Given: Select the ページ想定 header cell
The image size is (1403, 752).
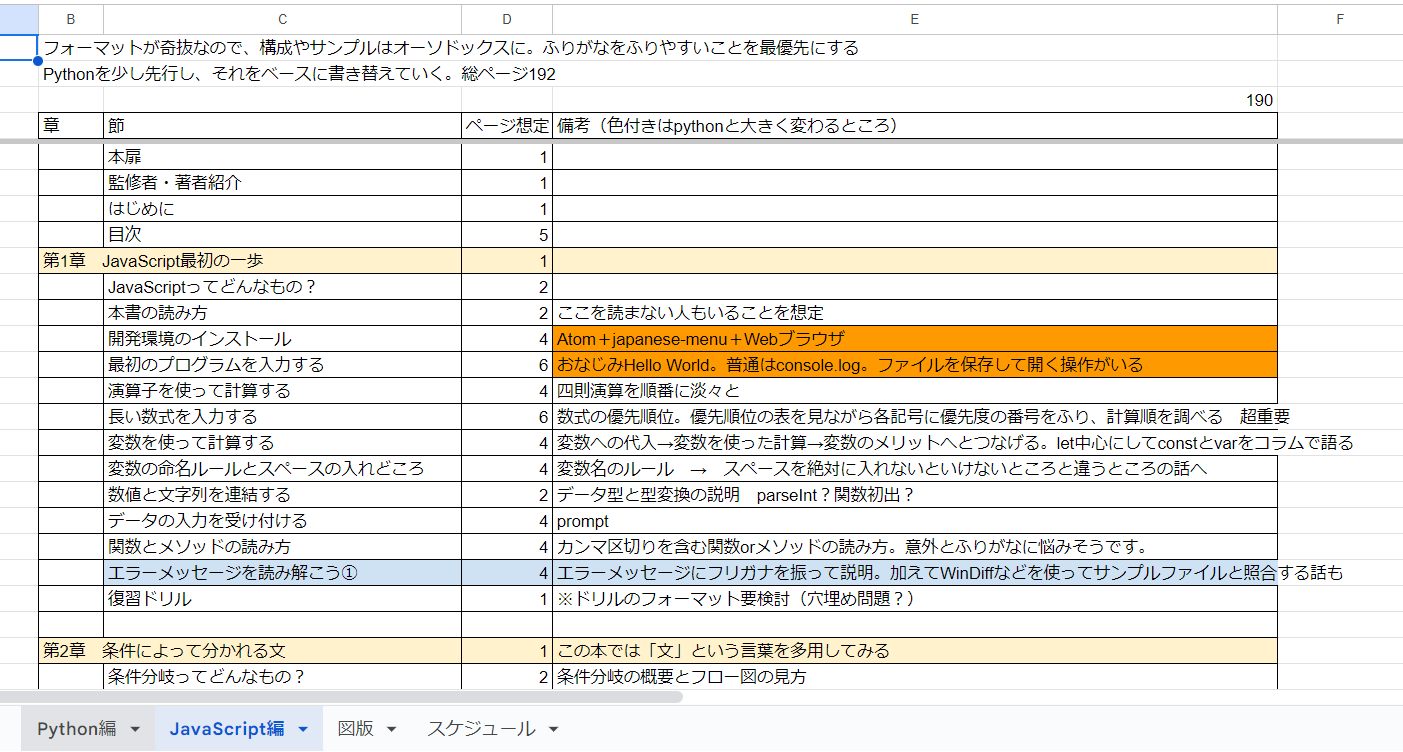Looking at the screenshot, I should [505, 125].
